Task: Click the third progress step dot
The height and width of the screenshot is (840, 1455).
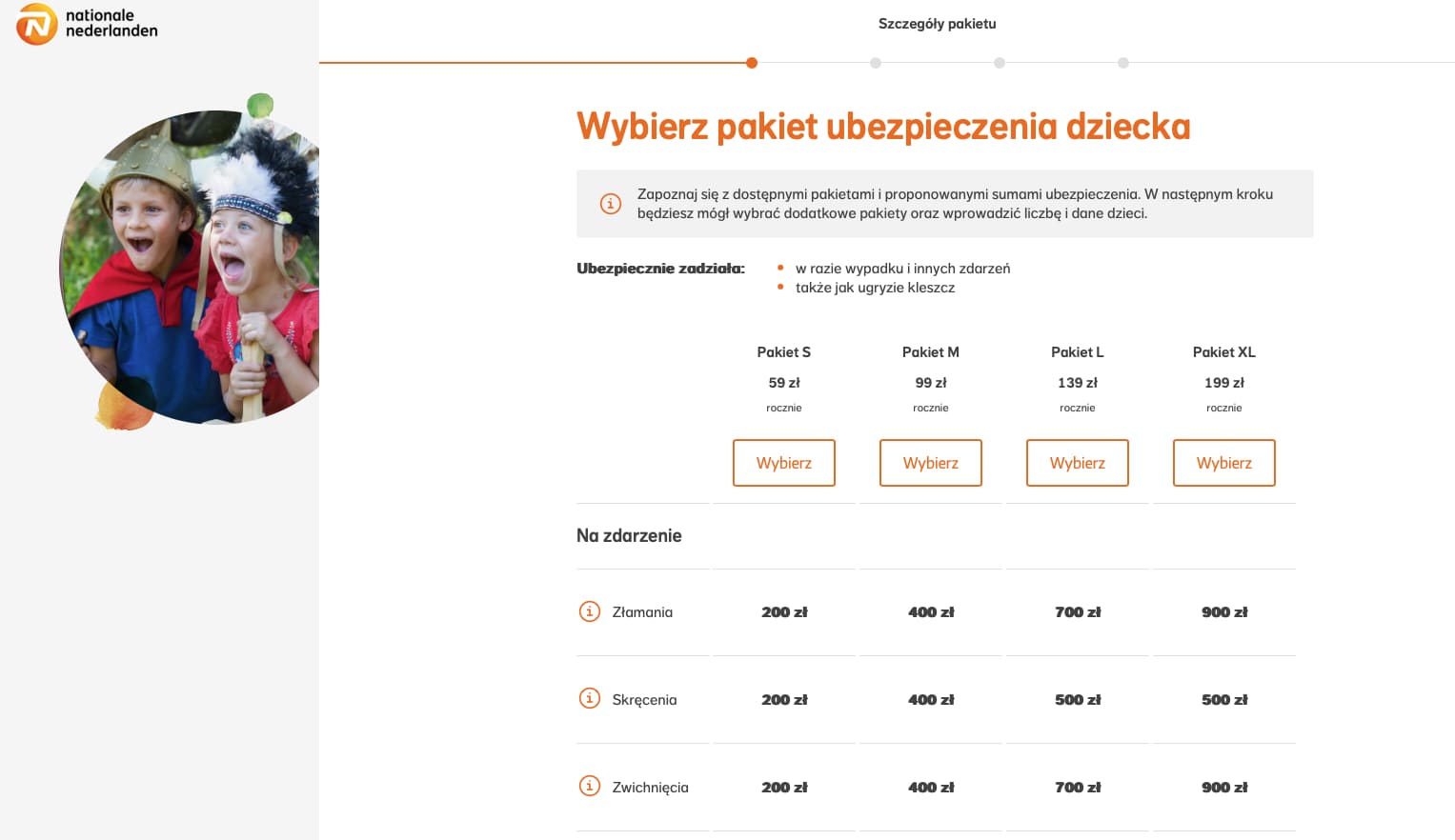Action: 1000,63
